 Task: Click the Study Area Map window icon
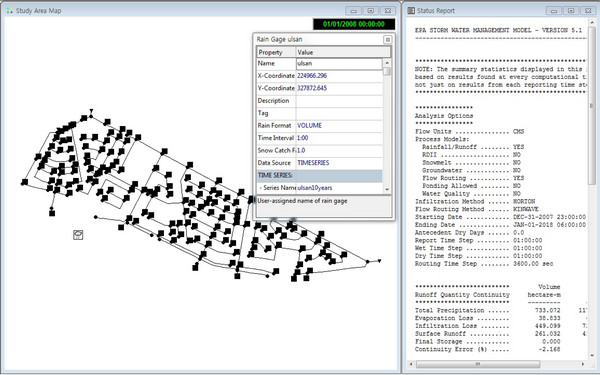pos(10,10)
